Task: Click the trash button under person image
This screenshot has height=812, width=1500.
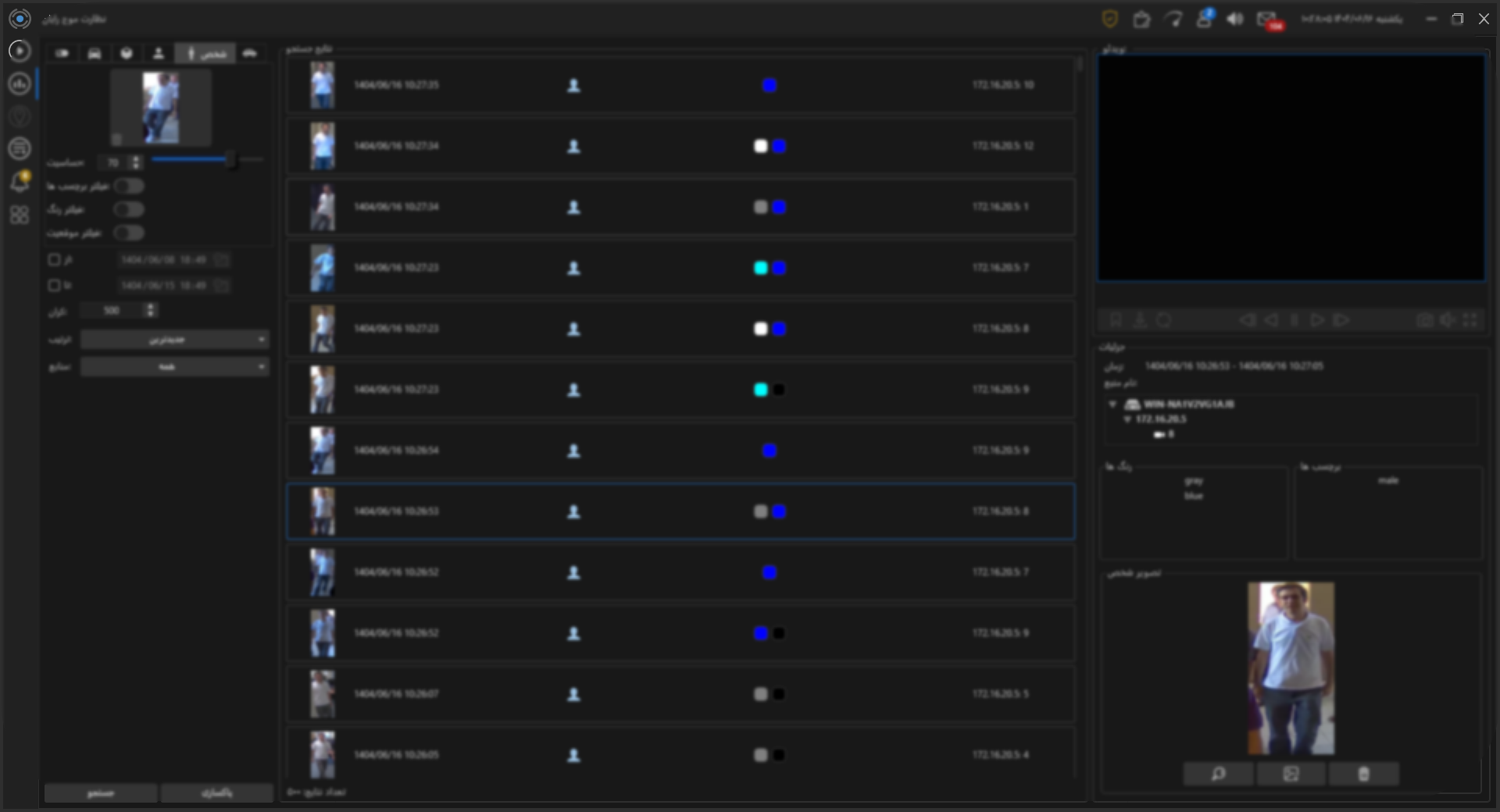Action: pos(1363,774)
